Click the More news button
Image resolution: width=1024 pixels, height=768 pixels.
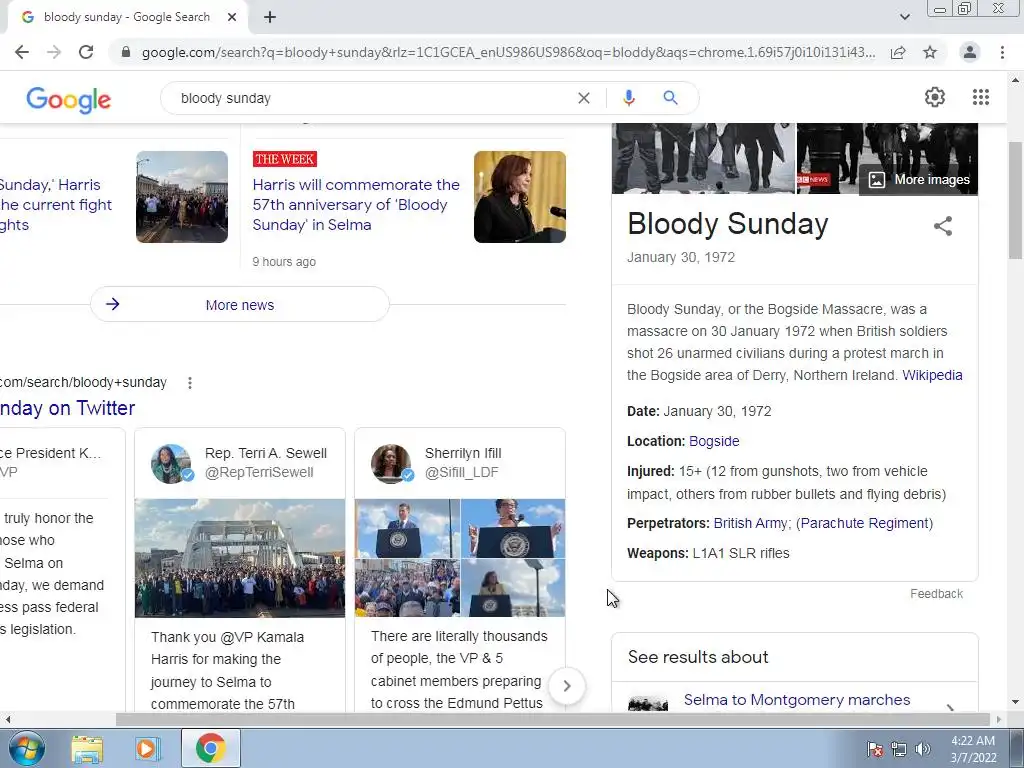pos(240,304)
